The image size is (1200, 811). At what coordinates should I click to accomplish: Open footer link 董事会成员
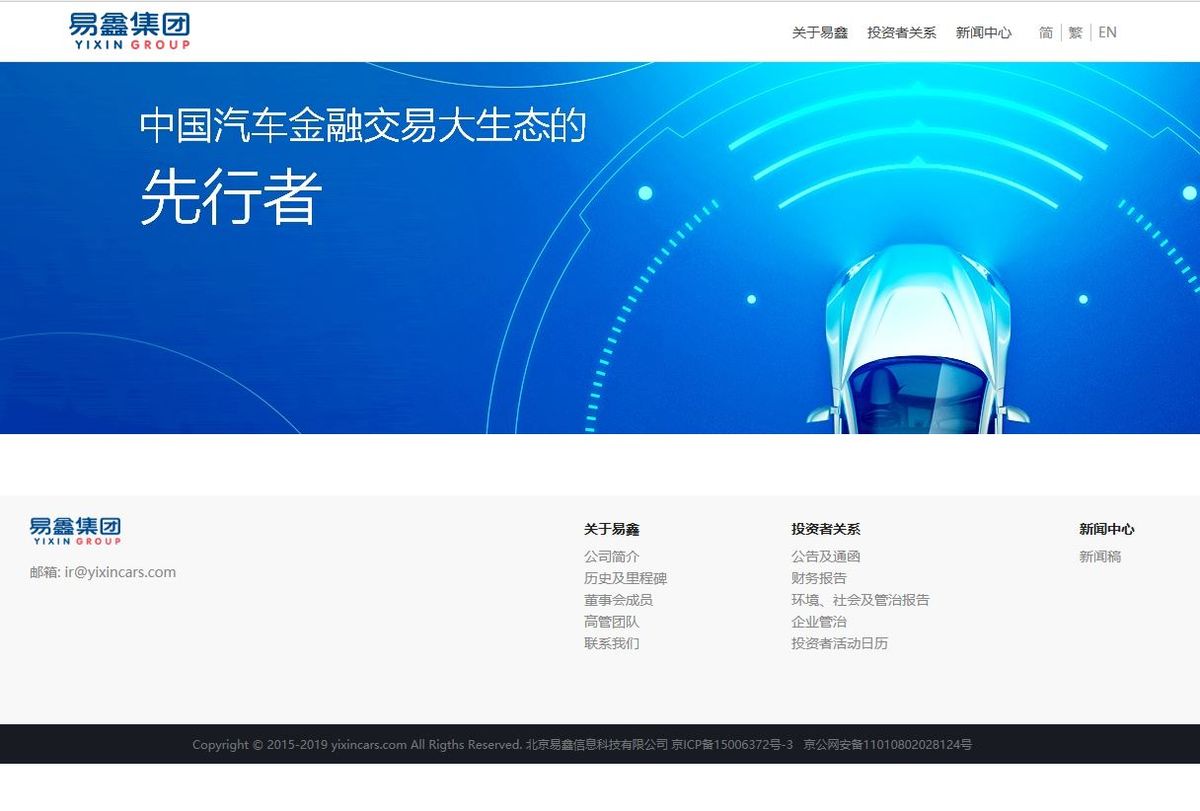click(x=619, y=600)
